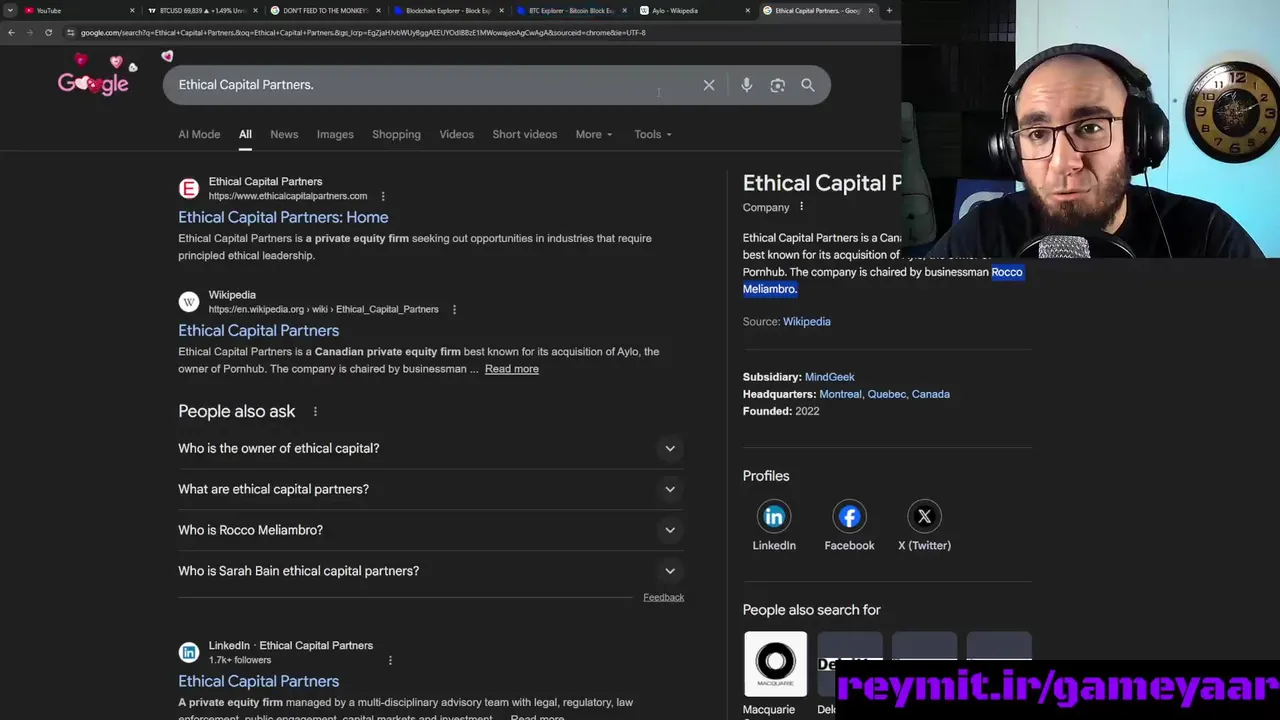This screenshot has width=1280, height=720.
Task: Open LinkedIn profile icon in knowledge panel
Action: pyautogui.click(x=774, y=517)
